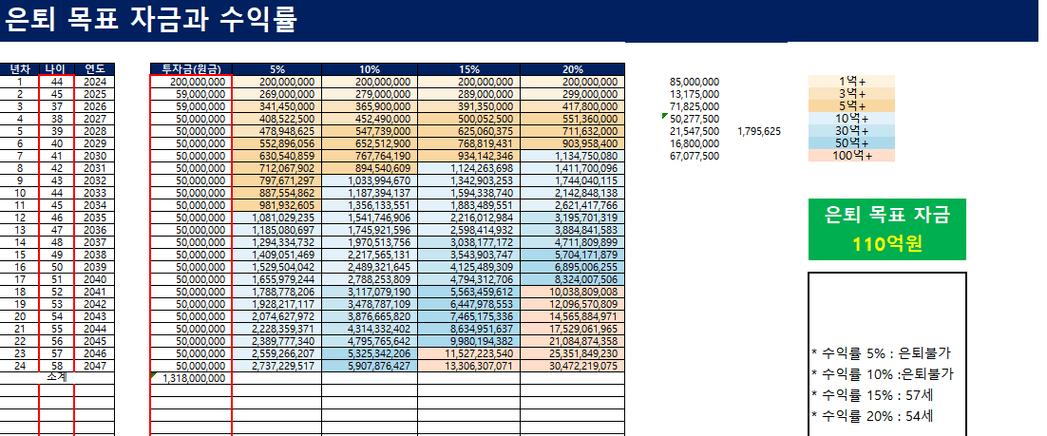This screenshot has height=436, width=1047.
Task: Click the 5% return rate header
Action: (276, 69)
